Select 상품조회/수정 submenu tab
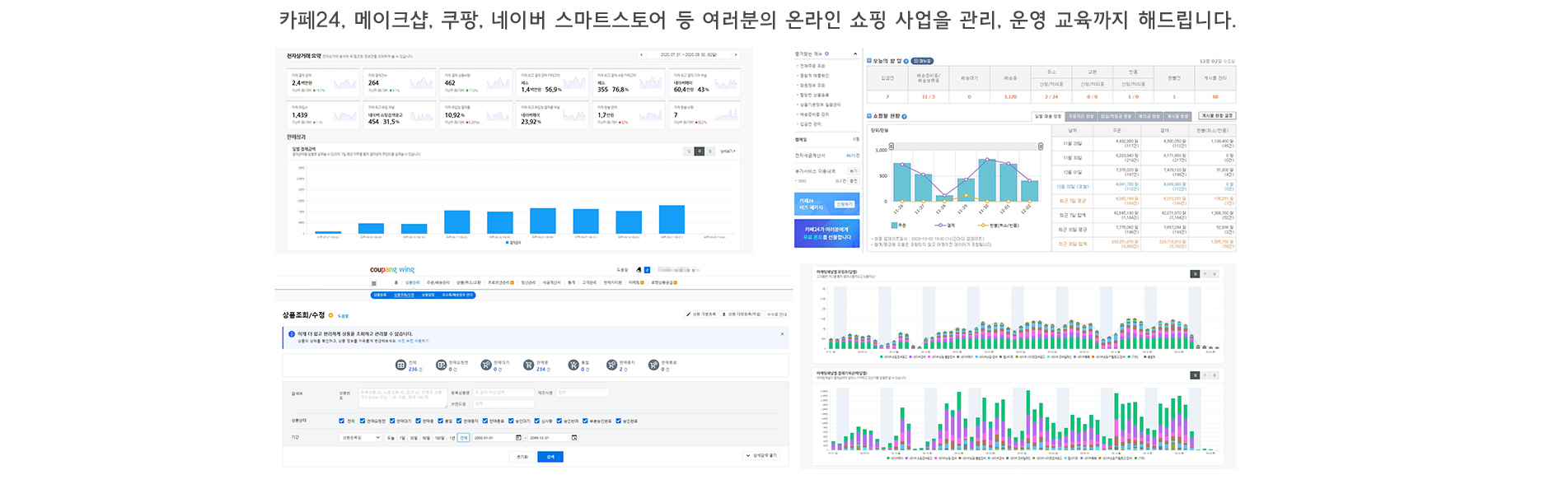The height and width of the screenshot is (484, 1568). coord(404,295)
